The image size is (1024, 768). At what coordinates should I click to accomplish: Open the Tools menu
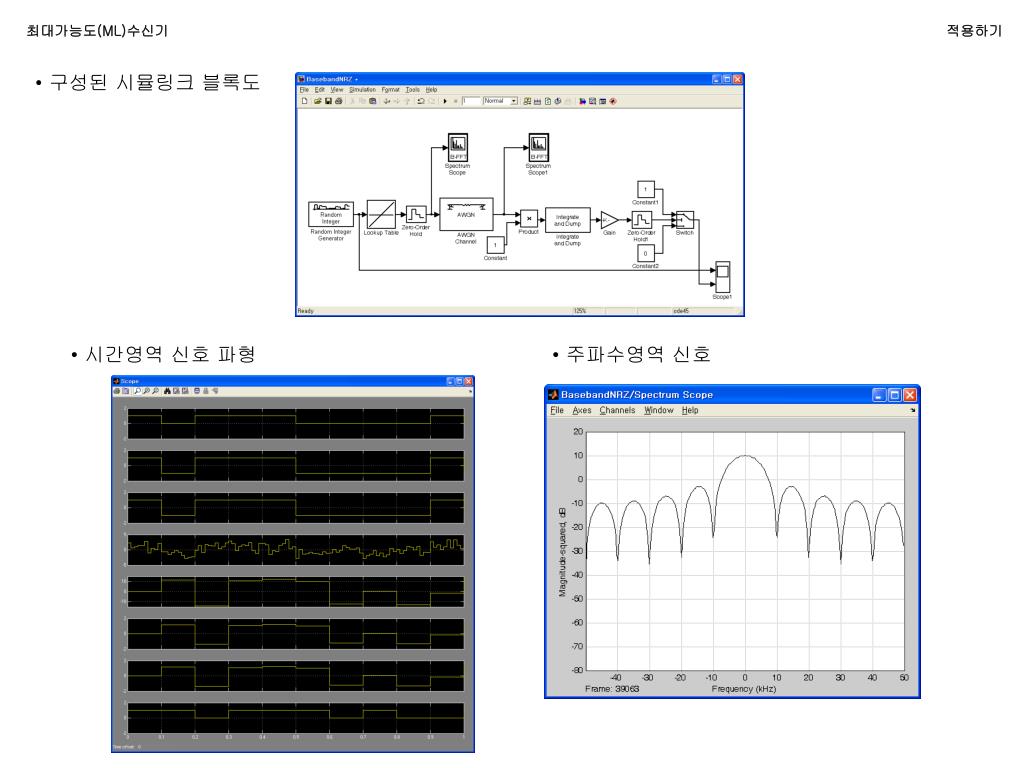click(413, 89)
